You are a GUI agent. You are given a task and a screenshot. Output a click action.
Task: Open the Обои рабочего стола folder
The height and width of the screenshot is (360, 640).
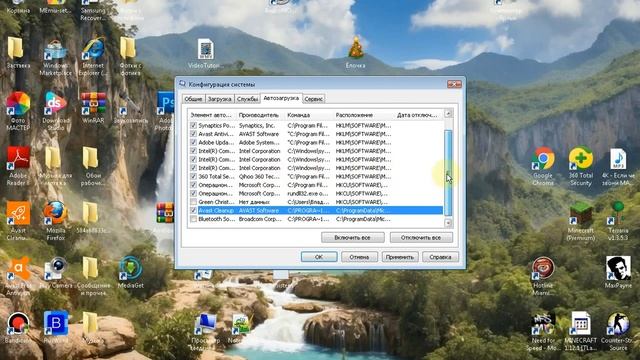click(90, 166)
